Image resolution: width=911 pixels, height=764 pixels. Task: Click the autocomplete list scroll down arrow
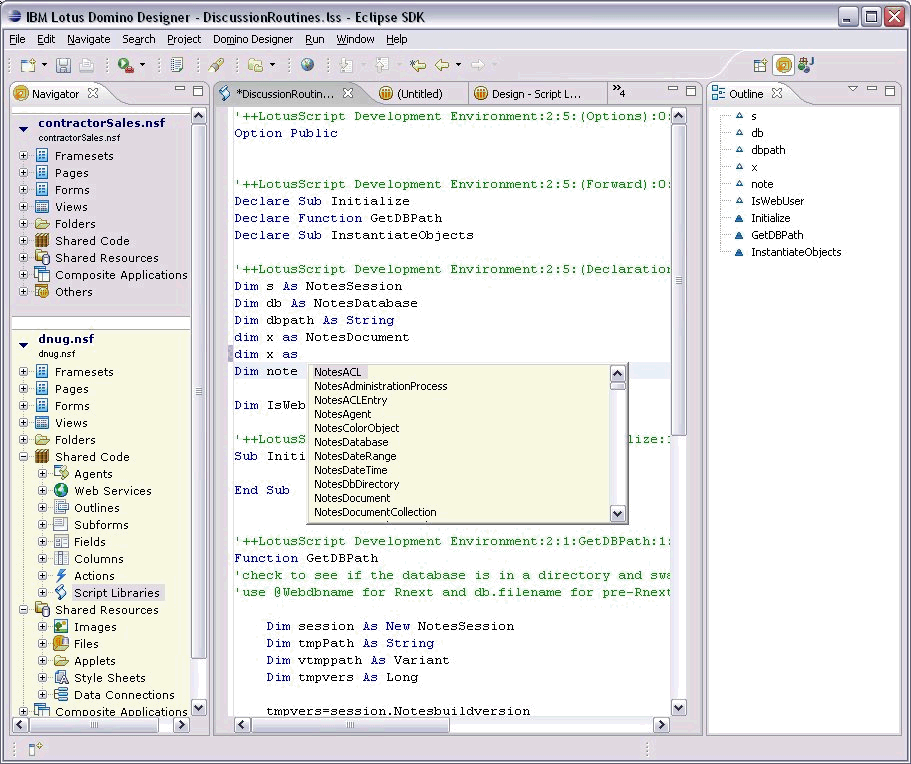[618, 513]
